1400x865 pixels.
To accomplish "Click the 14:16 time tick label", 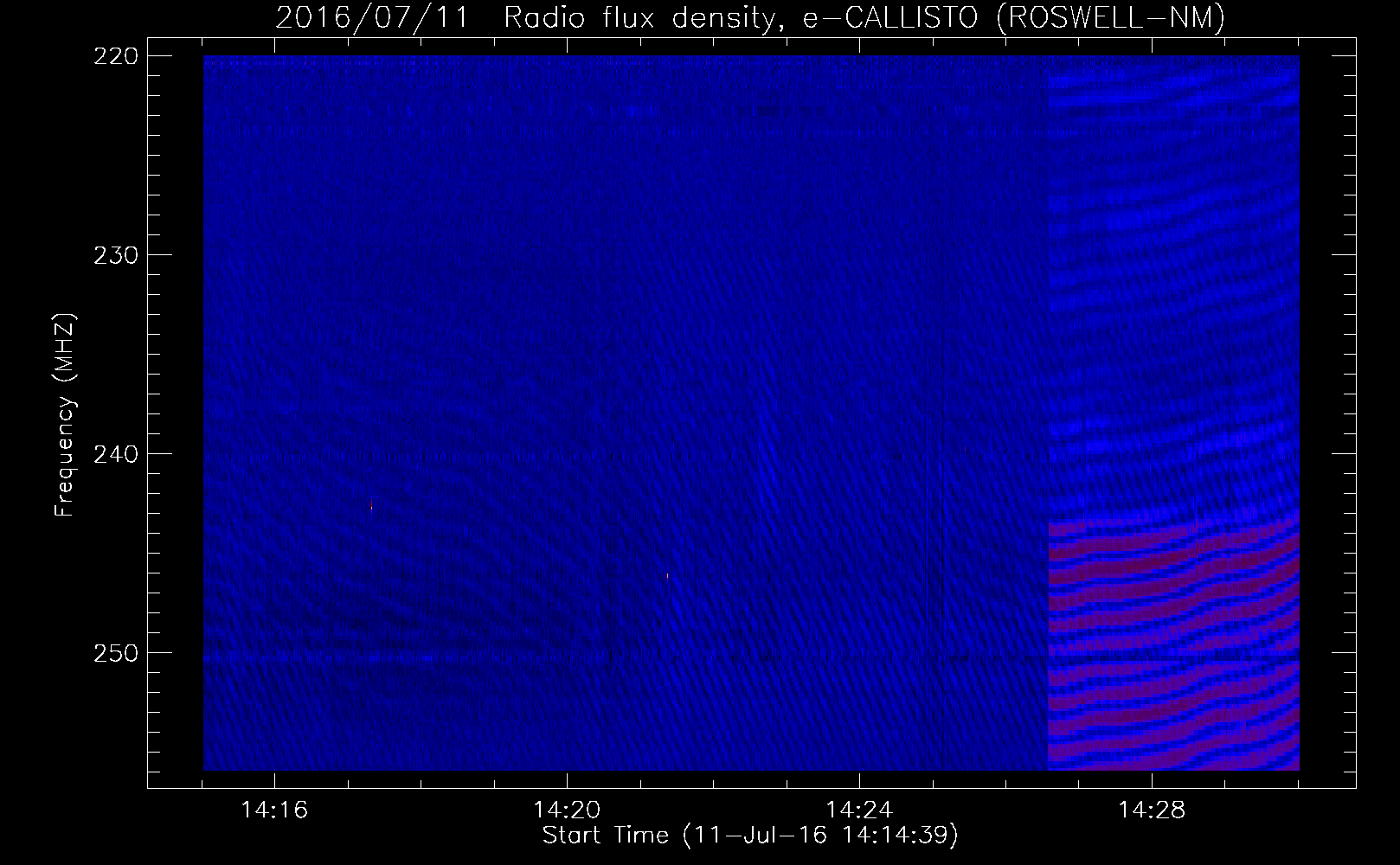I will [x=274, y=811].
